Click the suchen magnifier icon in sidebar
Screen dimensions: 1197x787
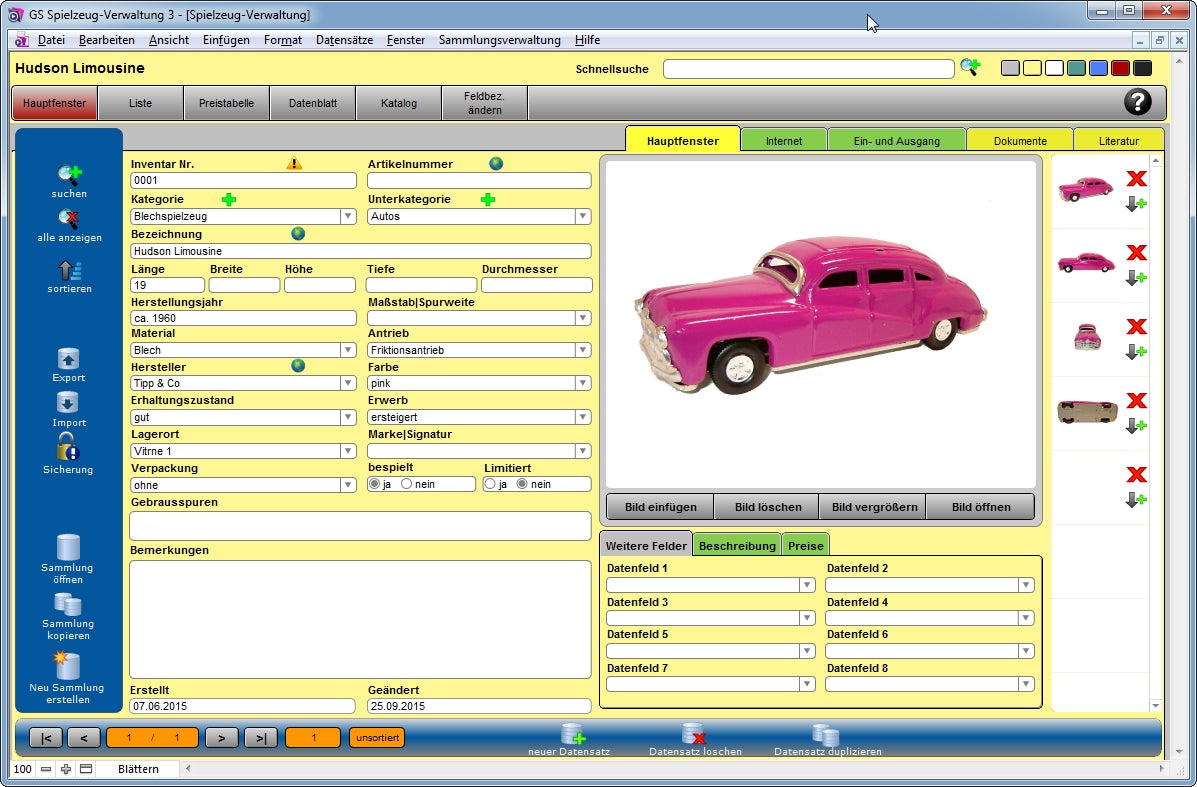pyautogui.click(x=69, y=175)
